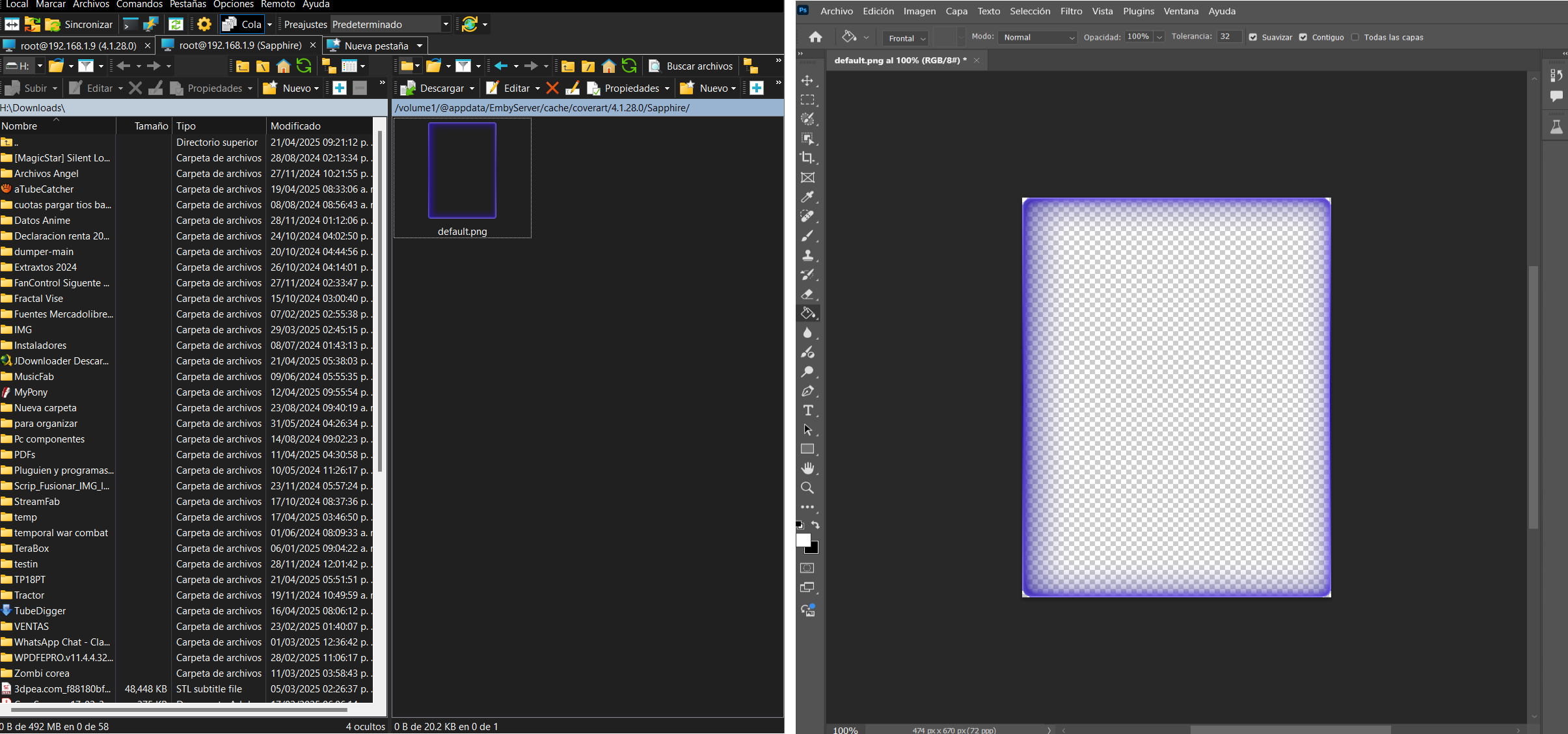This screenshot has height=734, width=1568.
Task: Select the Eraser tool
Action: (x=808, y=294)
